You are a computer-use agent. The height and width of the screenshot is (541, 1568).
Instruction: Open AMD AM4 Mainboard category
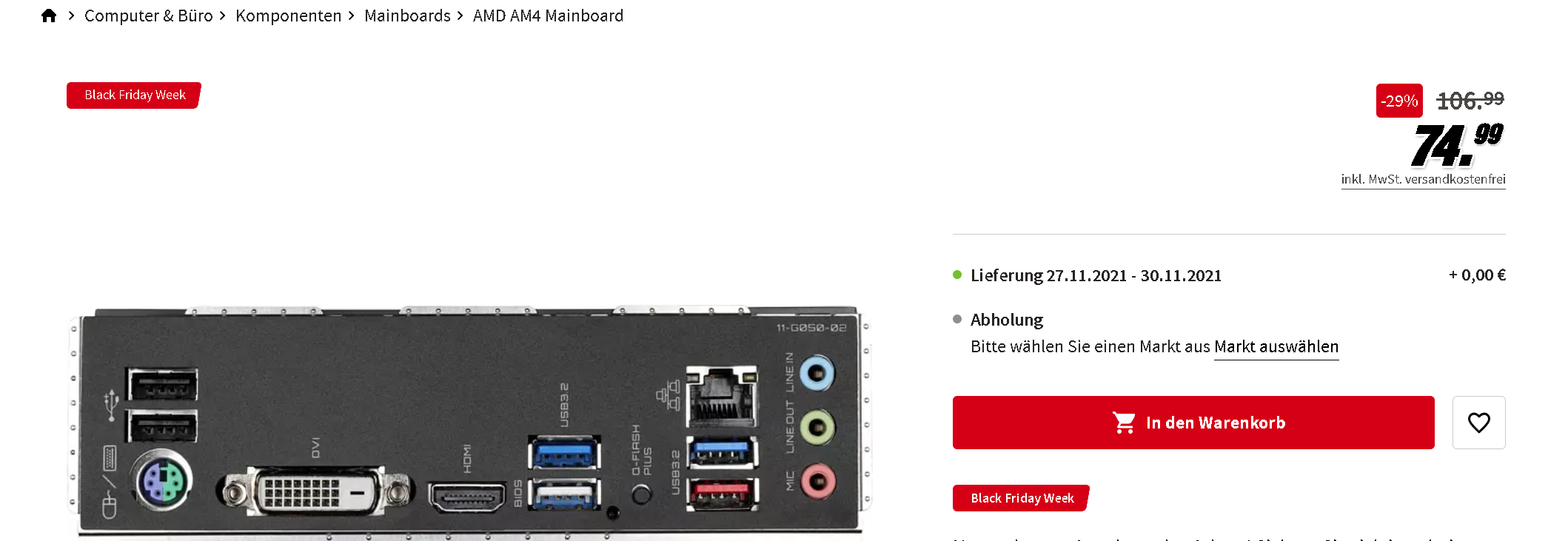click(x=548, y=16)
